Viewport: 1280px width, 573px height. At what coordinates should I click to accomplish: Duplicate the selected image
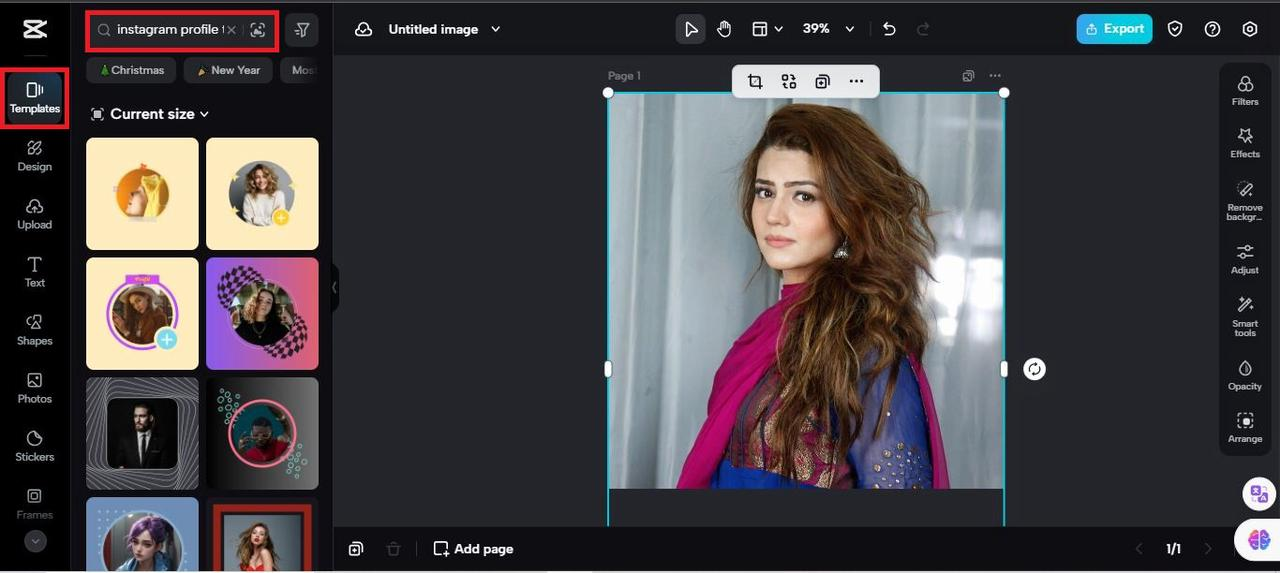coord(822,82)
